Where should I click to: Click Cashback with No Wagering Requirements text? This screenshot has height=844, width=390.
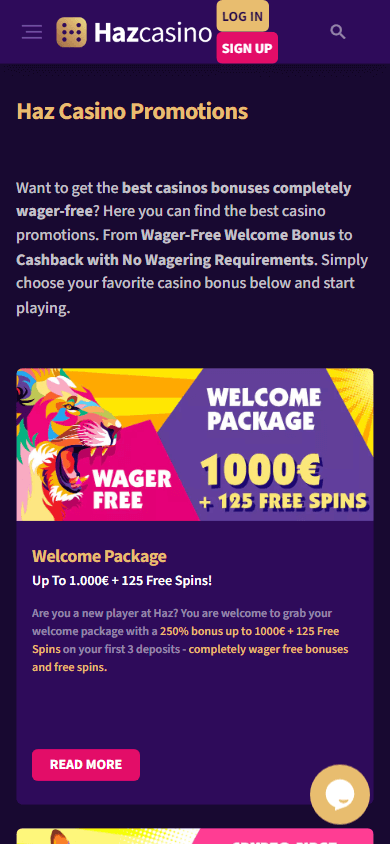(166, 260)
